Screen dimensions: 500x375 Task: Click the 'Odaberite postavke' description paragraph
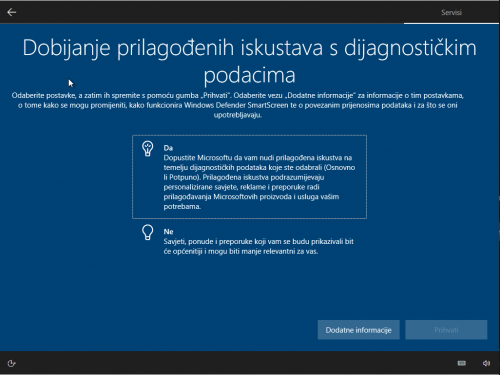click(x=238, y=105)
